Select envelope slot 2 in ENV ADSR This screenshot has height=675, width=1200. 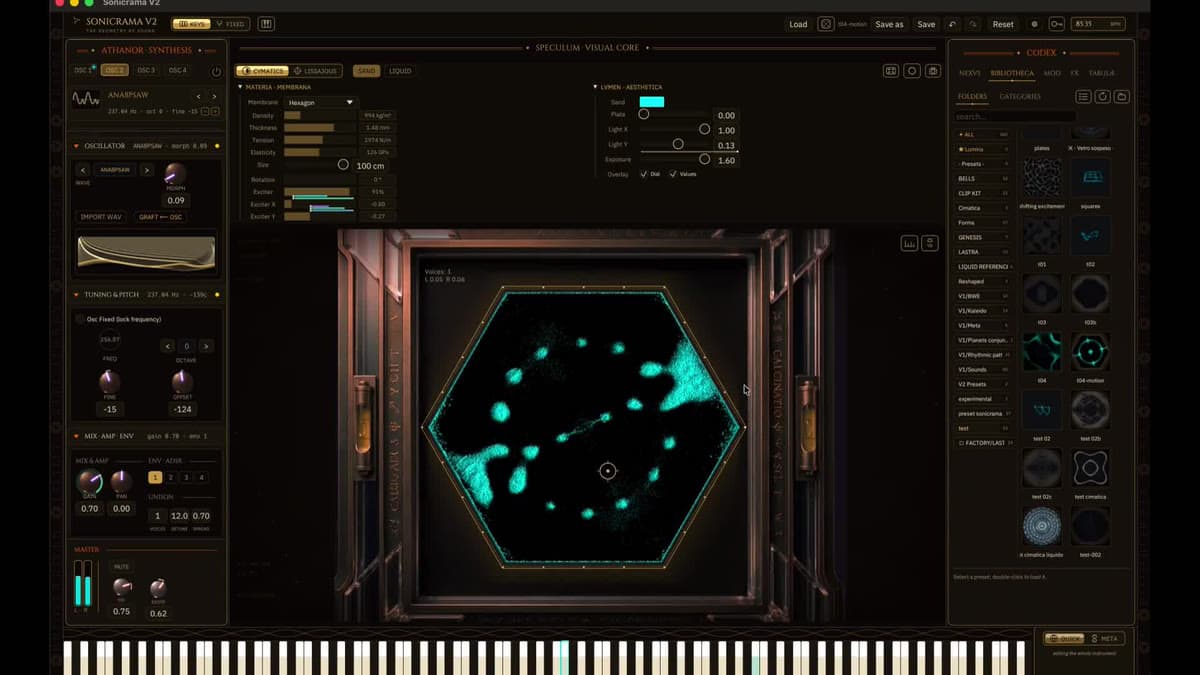click(x=171, y=478)
